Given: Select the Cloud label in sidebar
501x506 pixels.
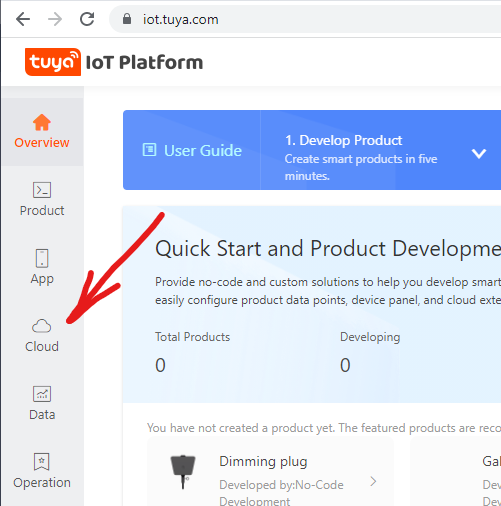Looking at the screenshot, I should (x=42, y=347).
